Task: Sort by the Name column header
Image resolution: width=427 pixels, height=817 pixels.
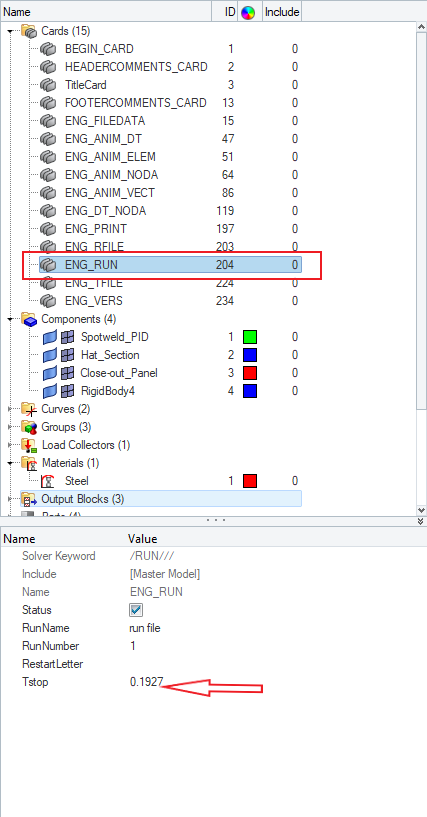Action: 106,11
